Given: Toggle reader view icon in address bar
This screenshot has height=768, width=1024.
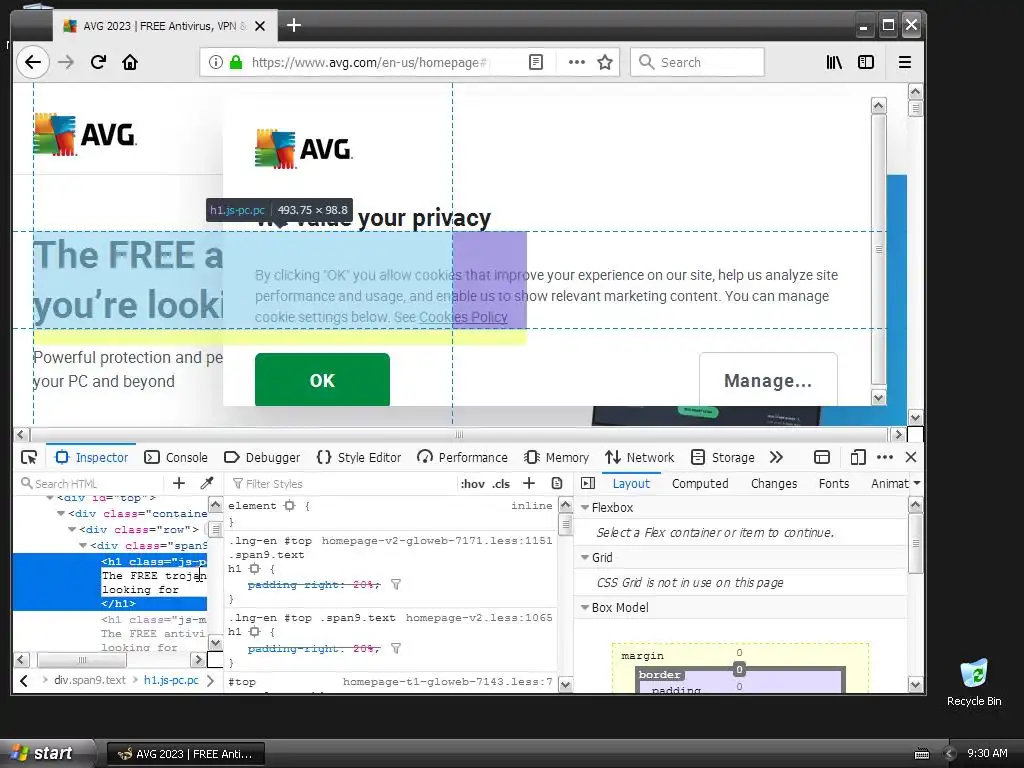Looking at the screenshot, I should pos(536,62).
